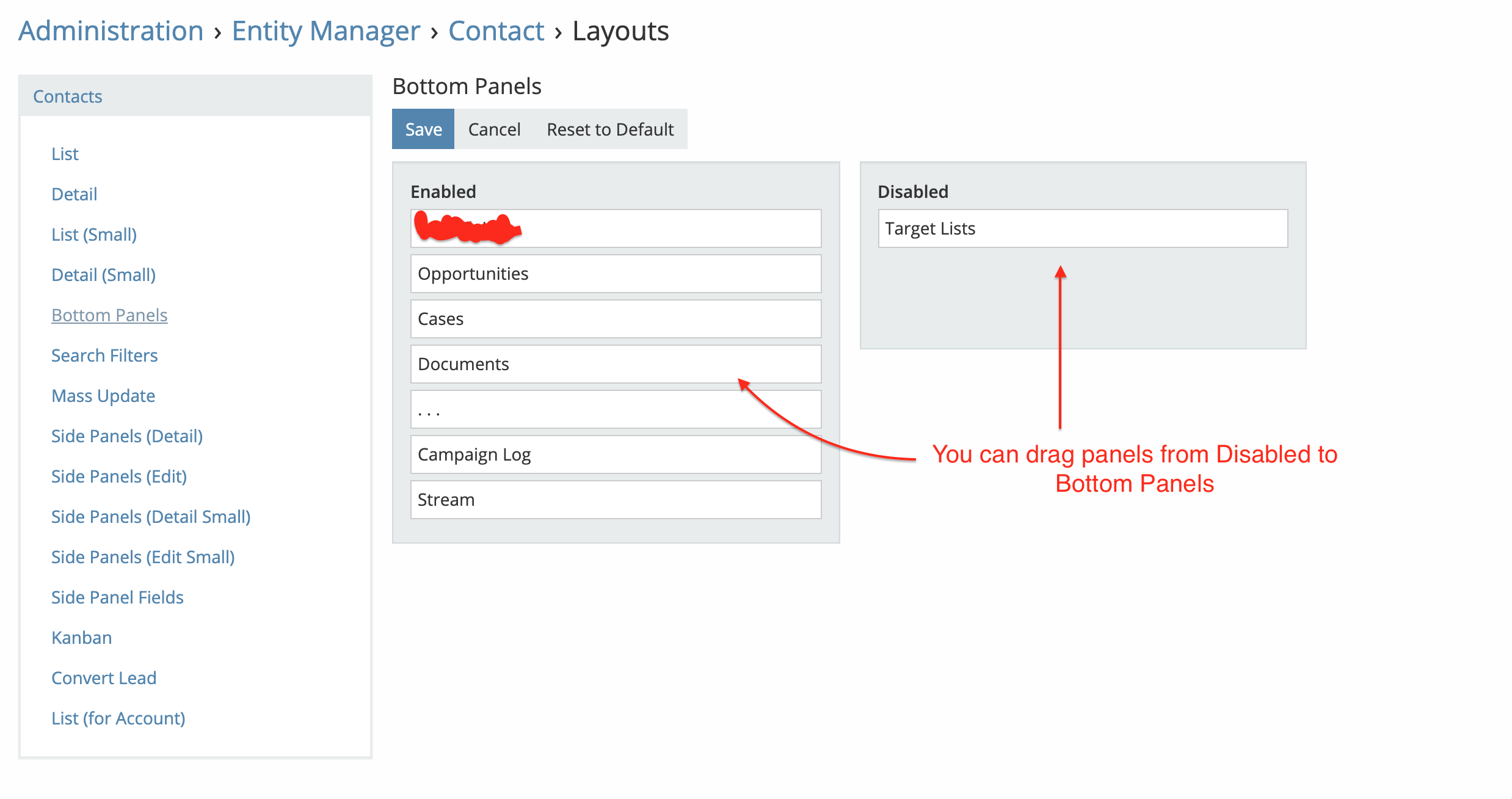Go to Entity Manager breadcrumb
The image size is (1512, 799).
pos(325,31)
